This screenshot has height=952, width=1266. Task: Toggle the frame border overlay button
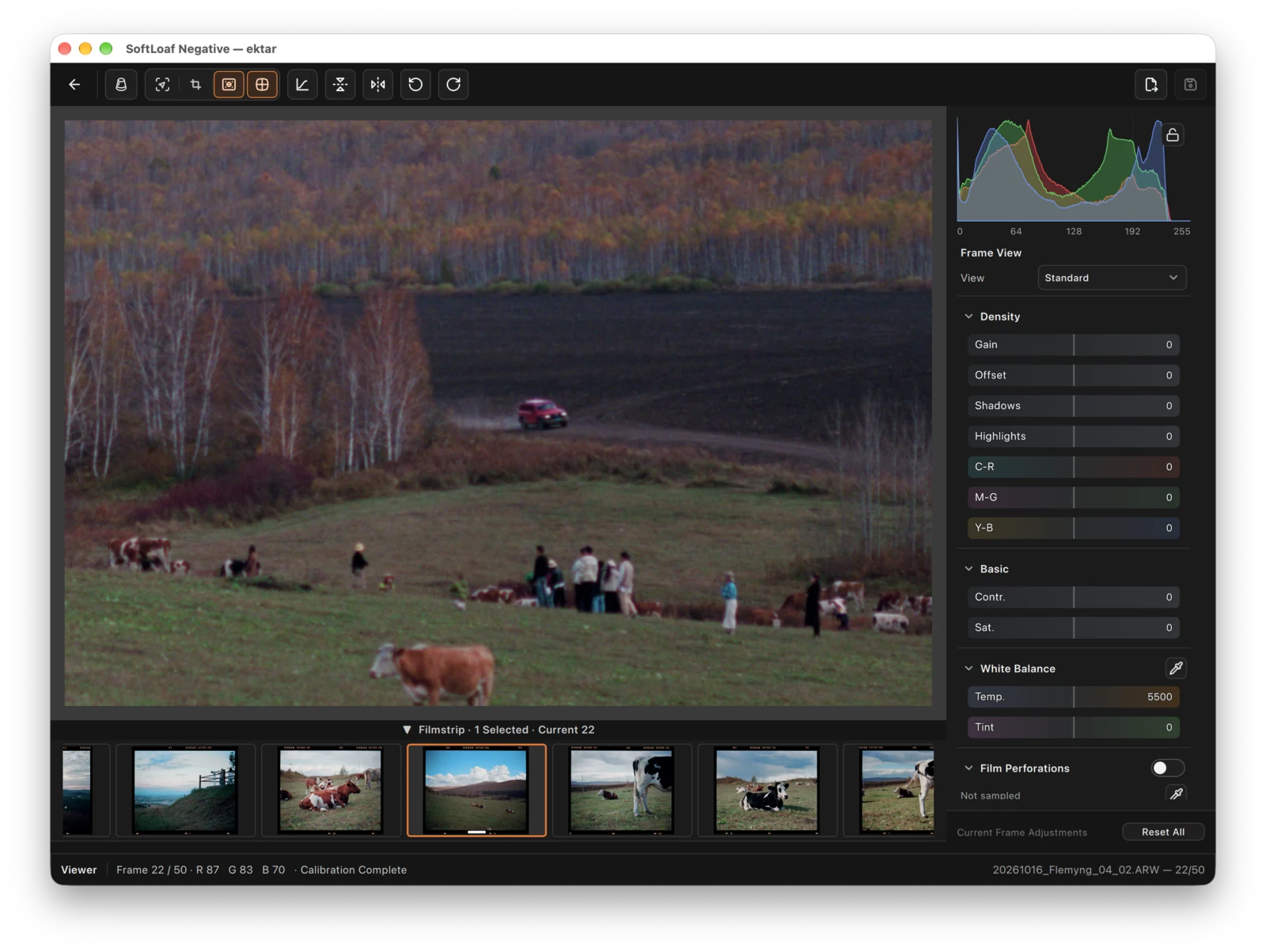[229, 85]
